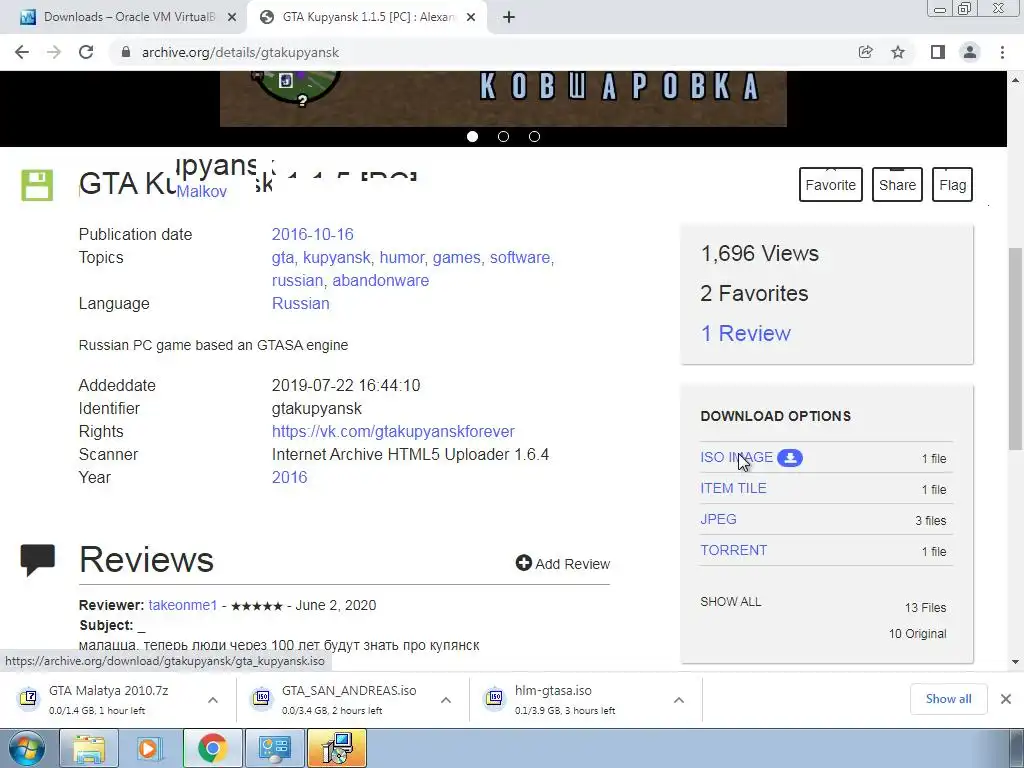Screen dimensions: 1024x768
Task: Launch the media player taskbar icon
Action: pos(149,748)
